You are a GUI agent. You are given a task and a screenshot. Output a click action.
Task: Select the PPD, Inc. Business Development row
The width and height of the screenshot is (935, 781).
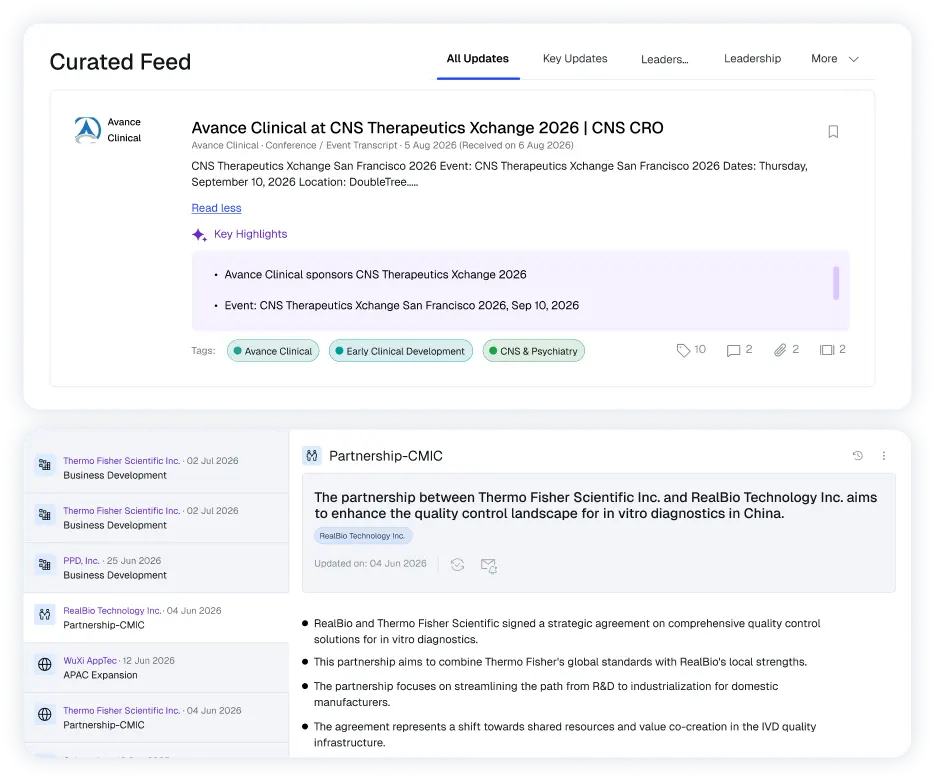(156, 568)
